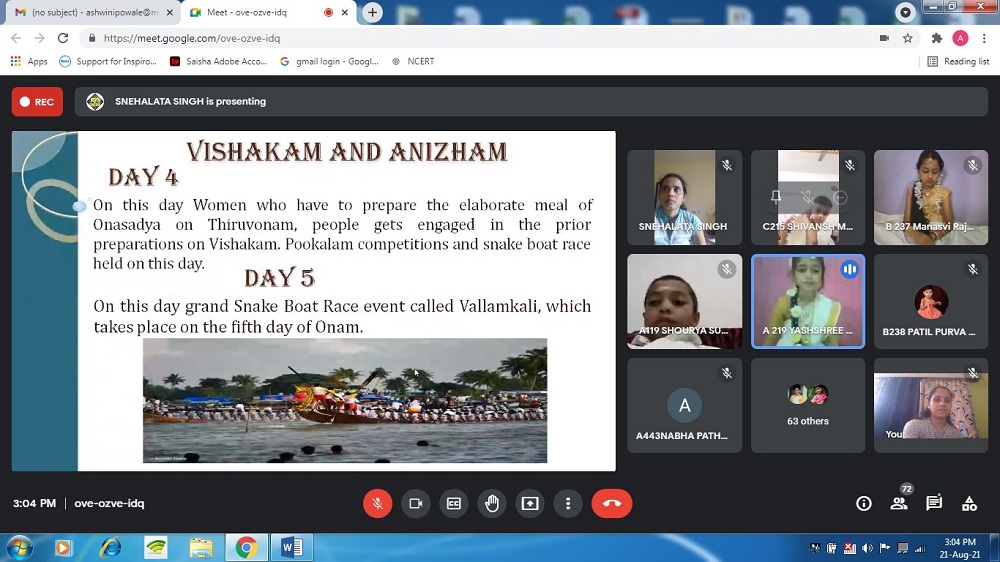Turn on closed captions
1000x562 pixels.
[x=453, y=503]
